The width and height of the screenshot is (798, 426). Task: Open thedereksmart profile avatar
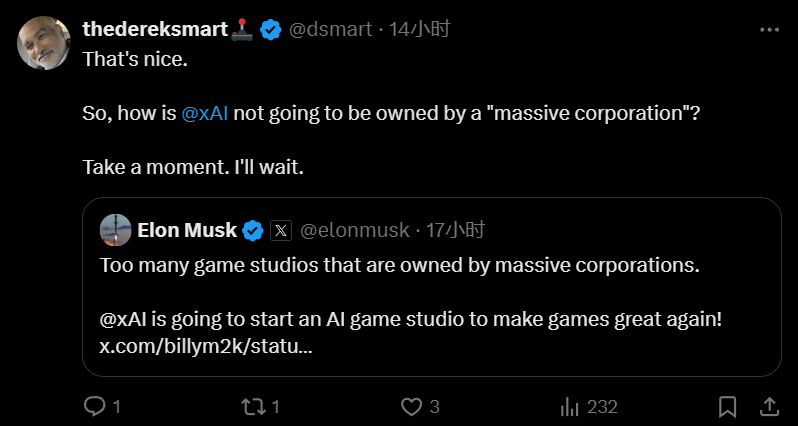44,44
